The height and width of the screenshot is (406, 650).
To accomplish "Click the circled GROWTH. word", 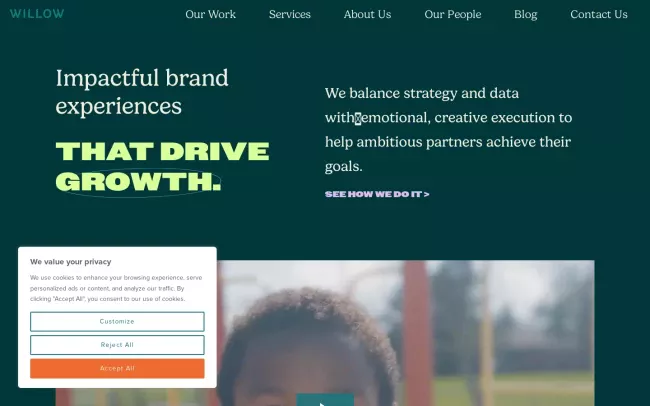I will click(x=138, y=182).
